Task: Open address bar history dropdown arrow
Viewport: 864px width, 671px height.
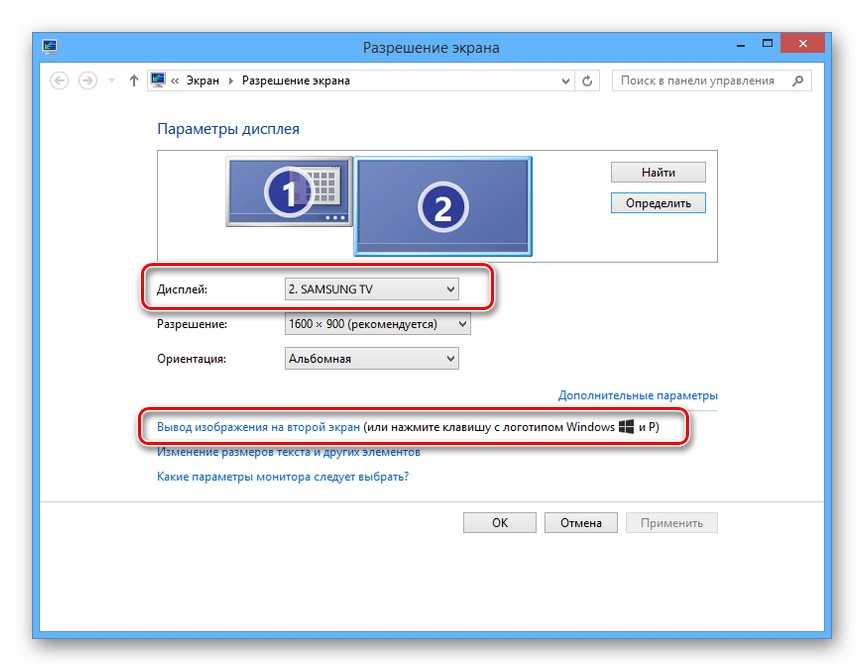Action: point(566,81)
